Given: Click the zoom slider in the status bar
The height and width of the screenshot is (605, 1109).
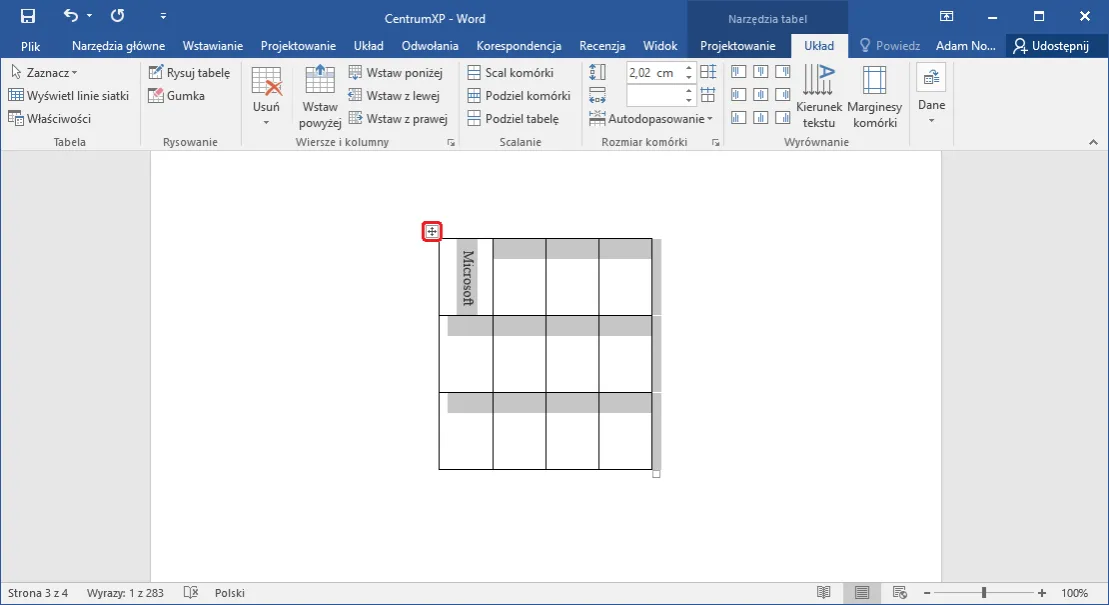Looking at the screenshot, I should tap(985, 593).
